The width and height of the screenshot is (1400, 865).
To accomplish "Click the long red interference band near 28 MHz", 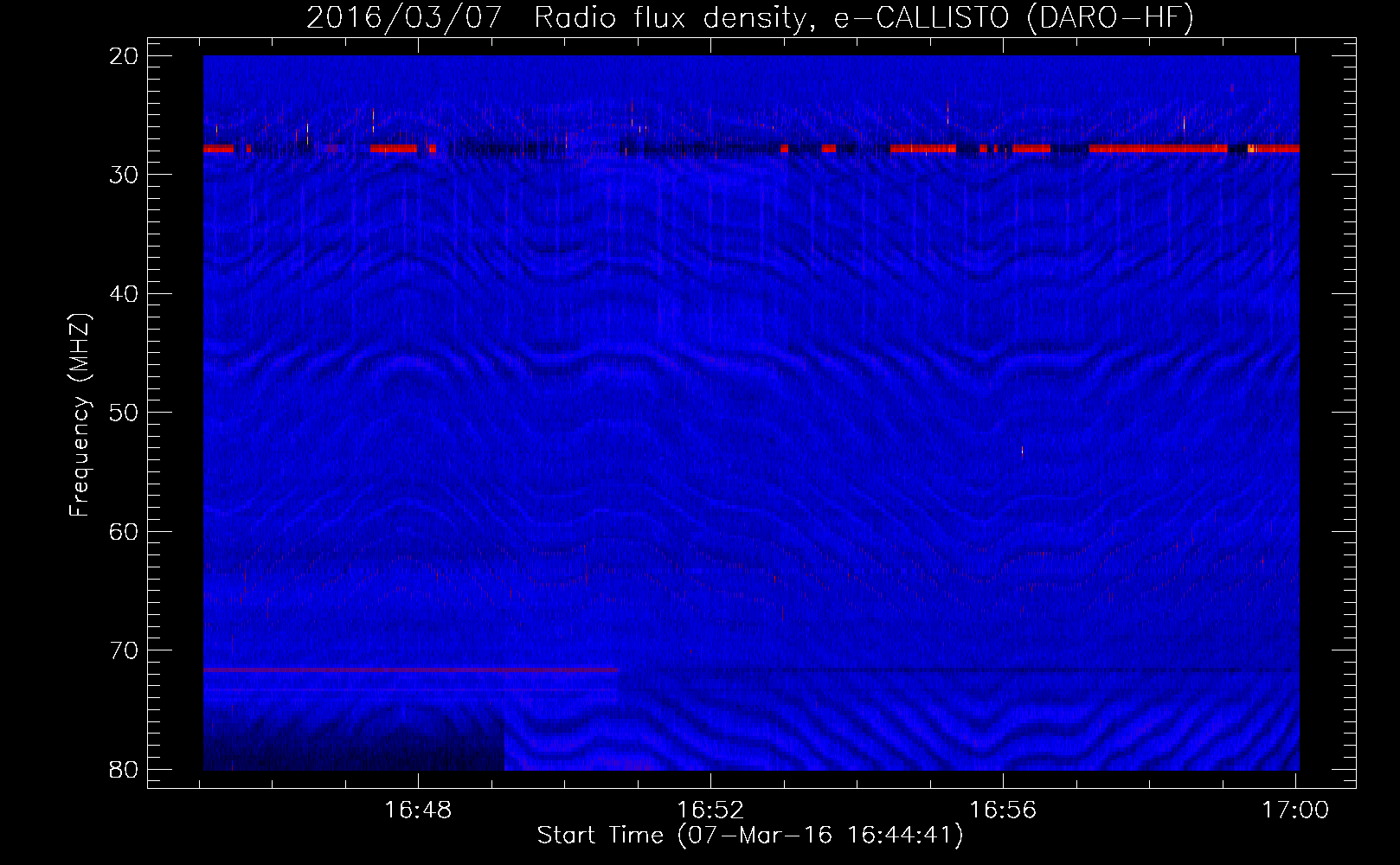I will point(1158,149).
